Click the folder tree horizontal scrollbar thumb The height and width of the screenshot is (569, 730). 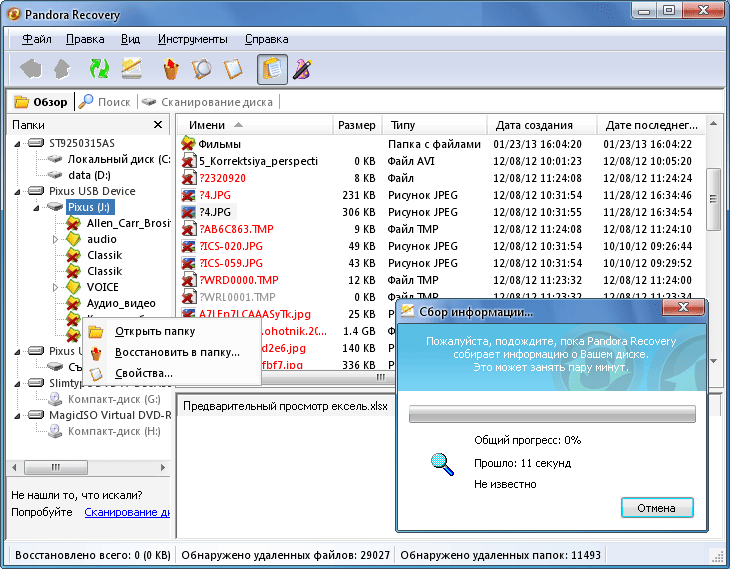[x=55, y=467]
